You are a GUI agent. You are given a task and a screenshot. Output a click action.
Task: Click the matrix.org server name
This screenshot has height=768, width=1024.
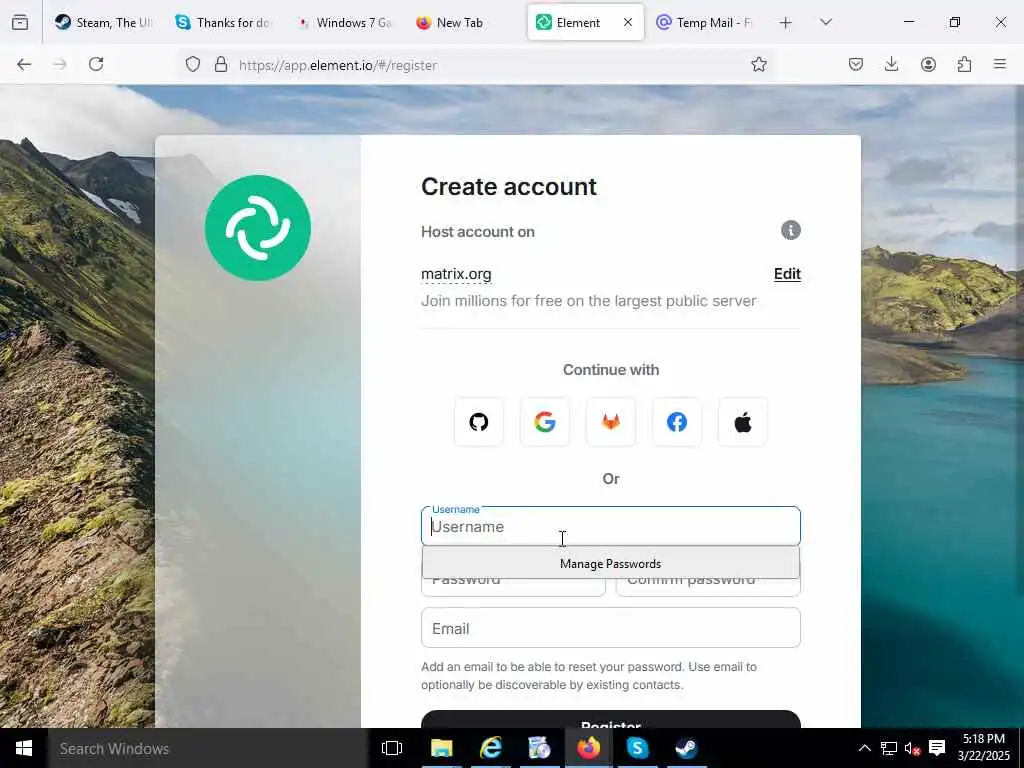tap(456, 274)
